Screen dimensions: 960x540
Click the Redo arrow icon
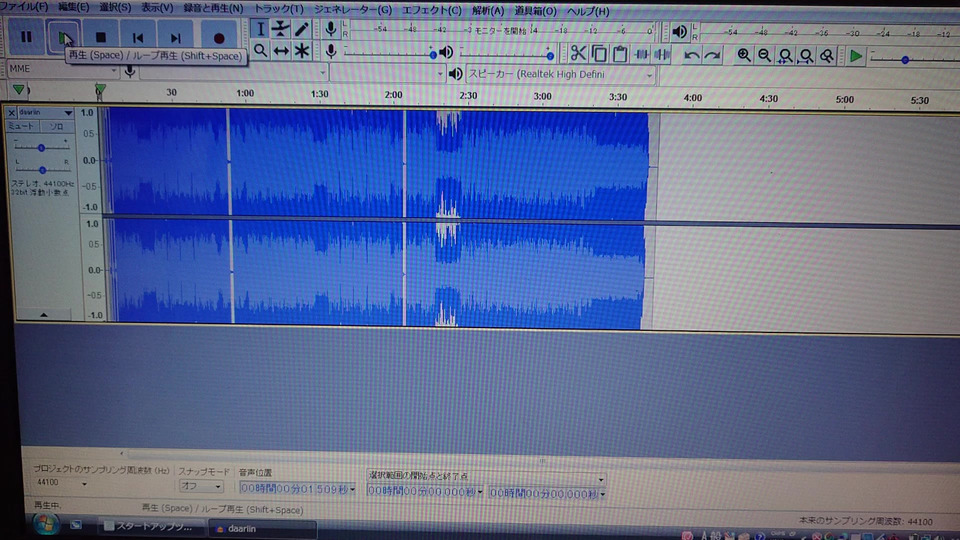coord(712,56)
